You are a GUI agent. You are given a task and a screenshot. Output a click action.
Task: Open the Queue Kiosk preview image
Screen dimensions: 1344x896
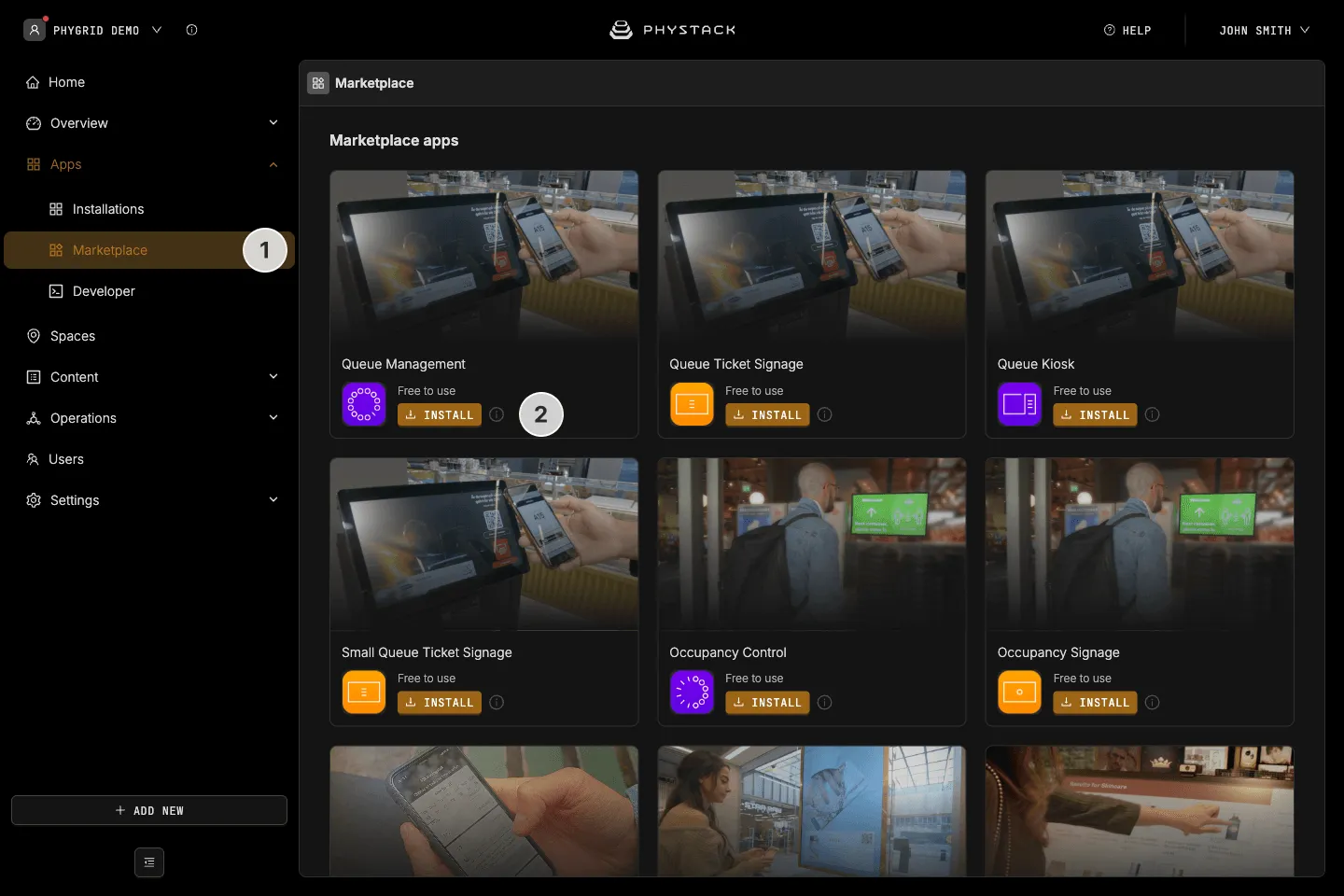[1140, 257]
